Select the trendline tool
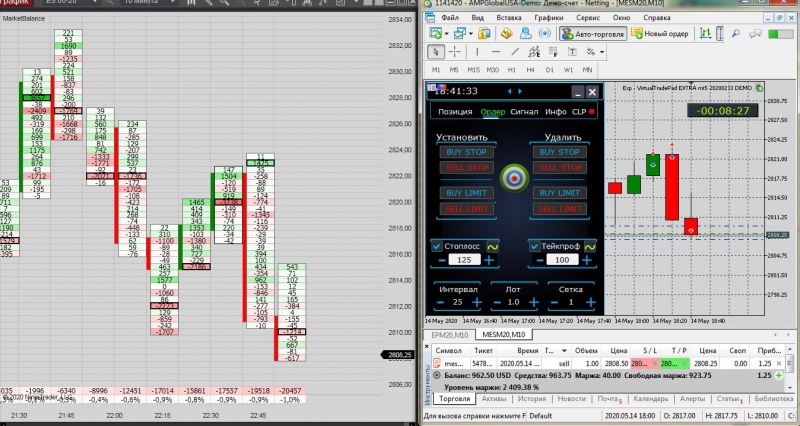Screen dimensions: 800x426 click(x=515, y=52)
